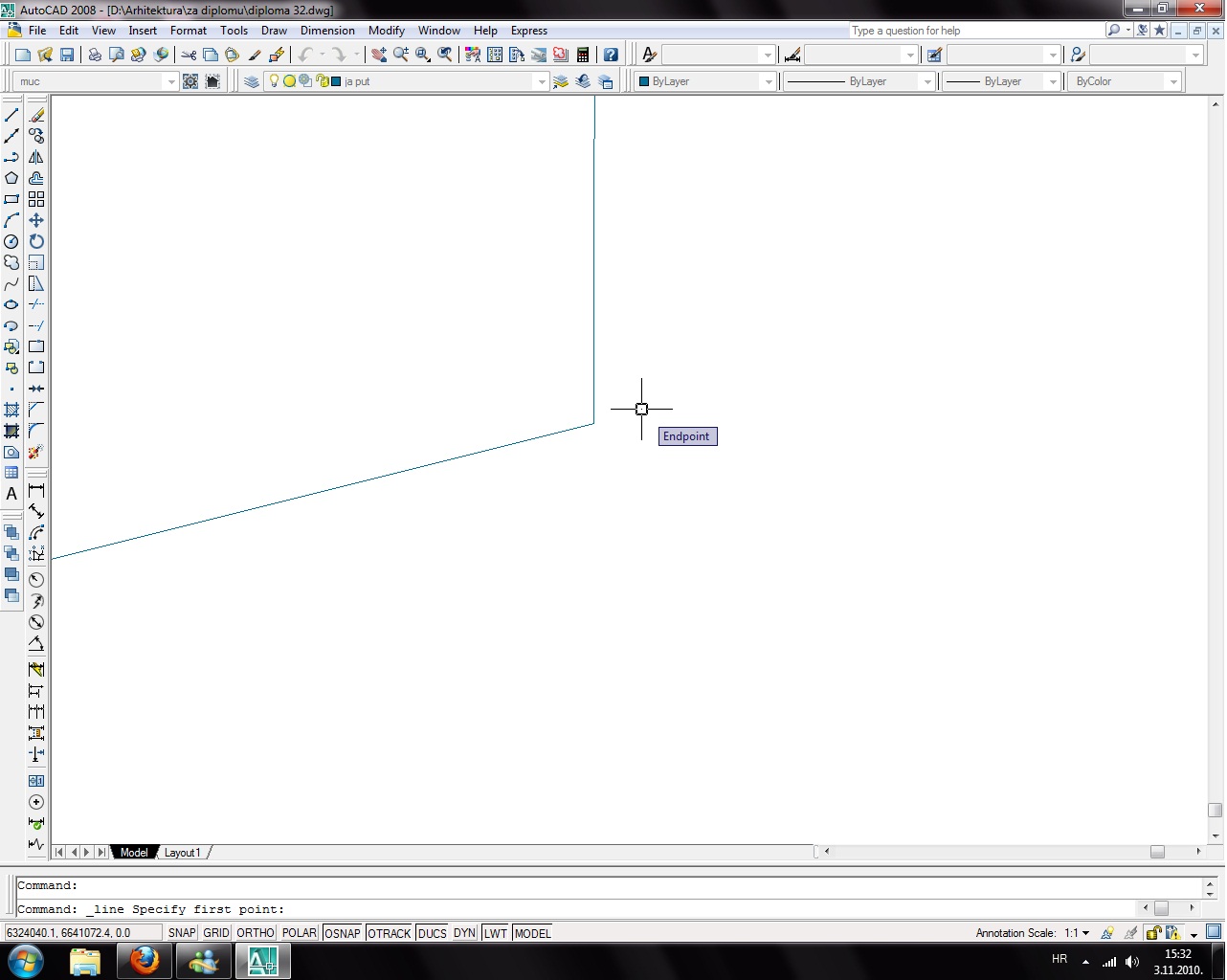1227x980 pixels.
Task: Select the Circle draw tool
Action: coord(11,241)
